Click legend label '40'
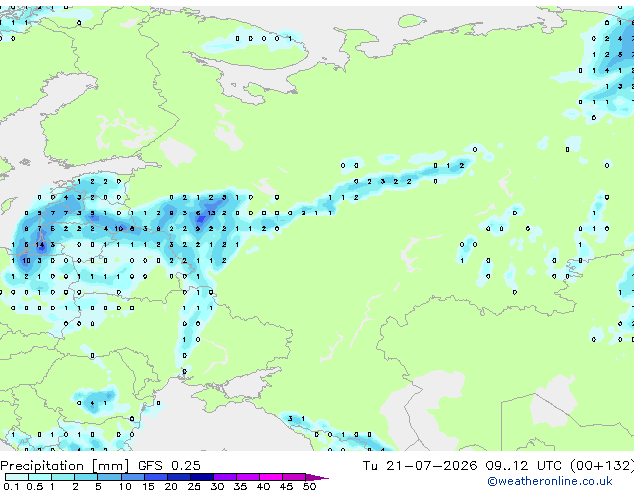This screenshot has width=634, height=490. pyautogui.click(x=263, y=486)
